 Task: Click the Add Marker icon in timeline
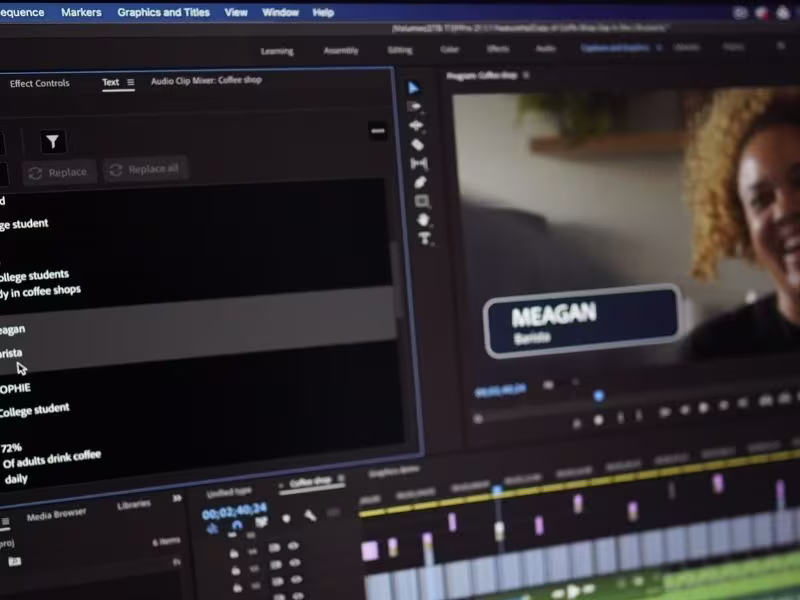pyautogui.click(x=286, y=519)
